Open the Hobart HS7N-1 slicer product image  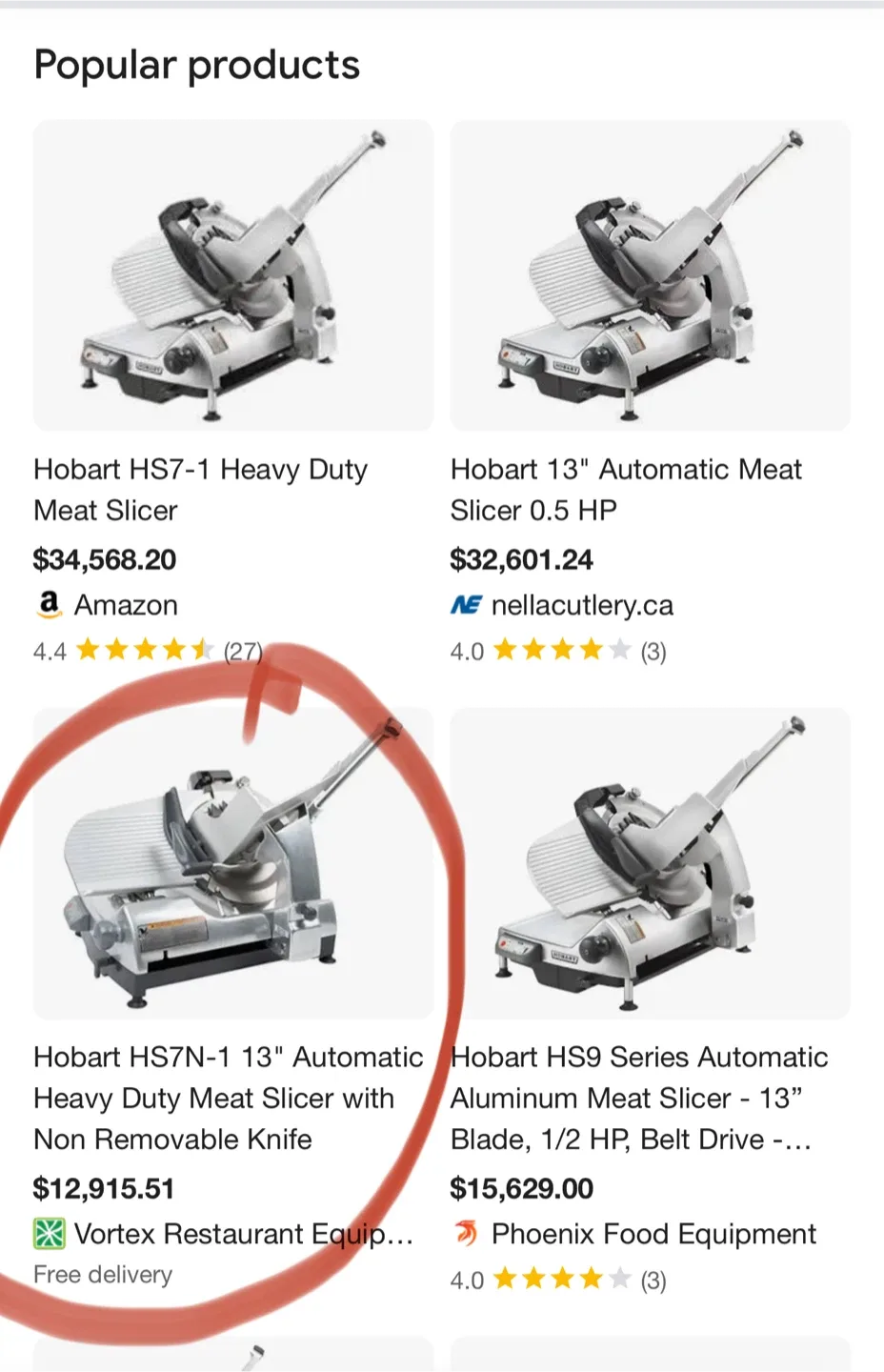233,863
